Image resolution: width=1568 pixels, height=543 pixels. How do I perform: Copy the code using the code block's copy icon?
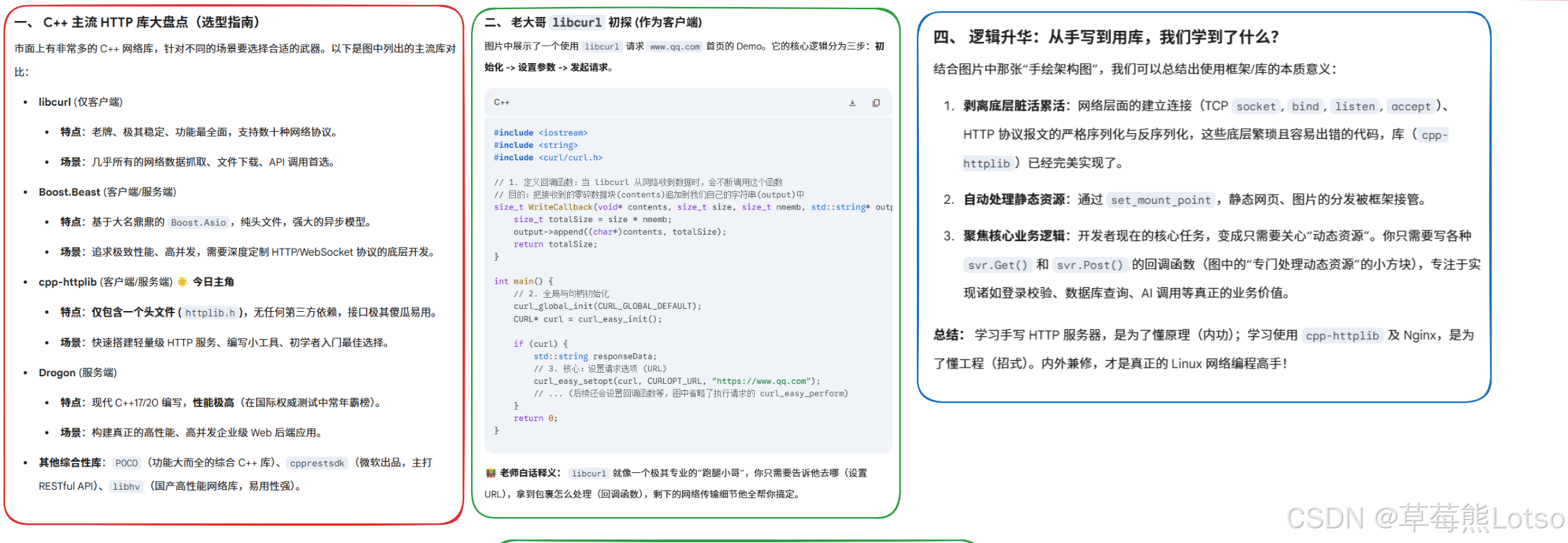pyautogui.click(x=875, y=103)
